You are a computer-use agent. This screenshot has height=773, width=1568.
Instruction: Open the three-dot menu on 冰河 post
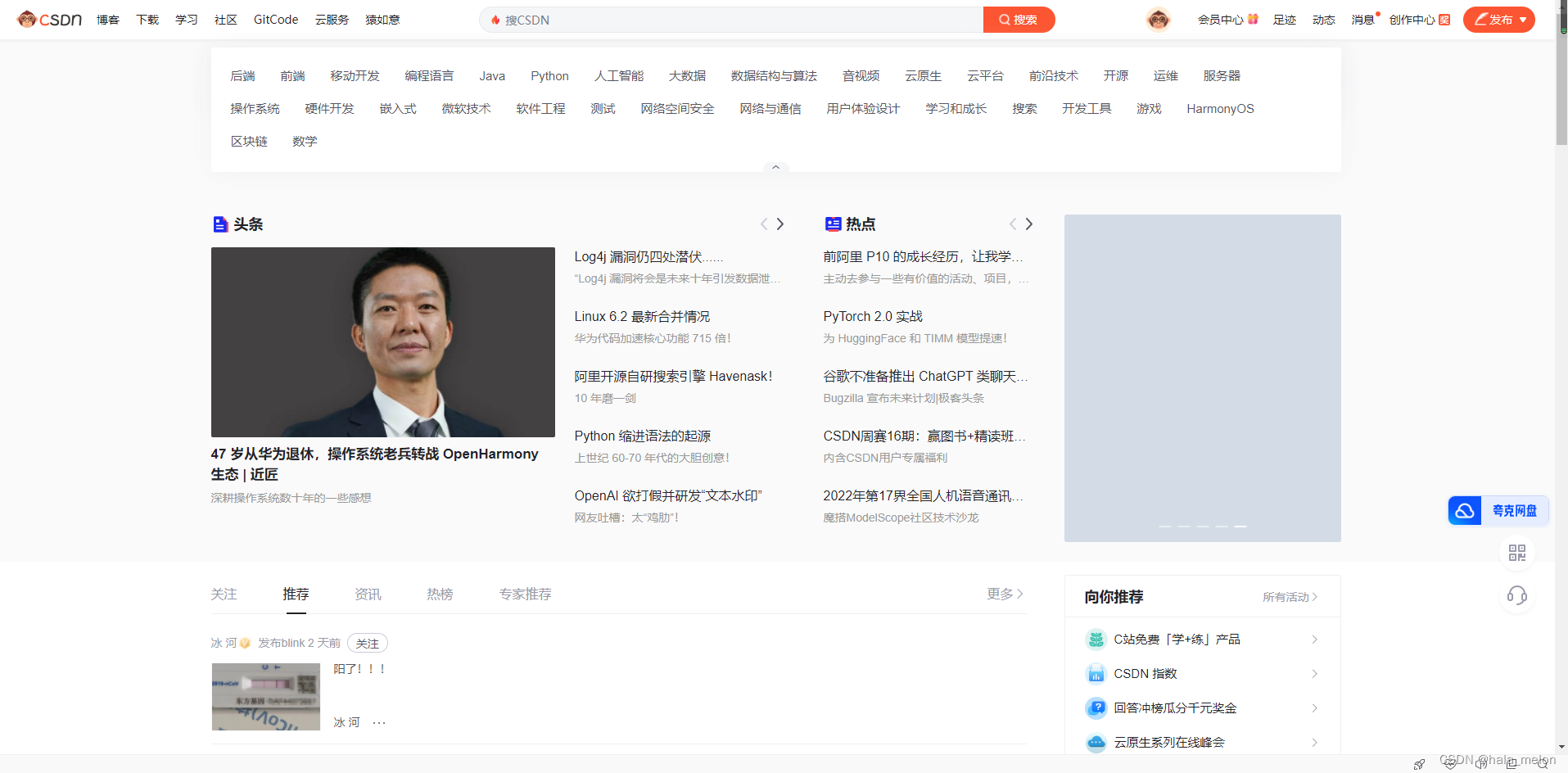click(379, 722)
